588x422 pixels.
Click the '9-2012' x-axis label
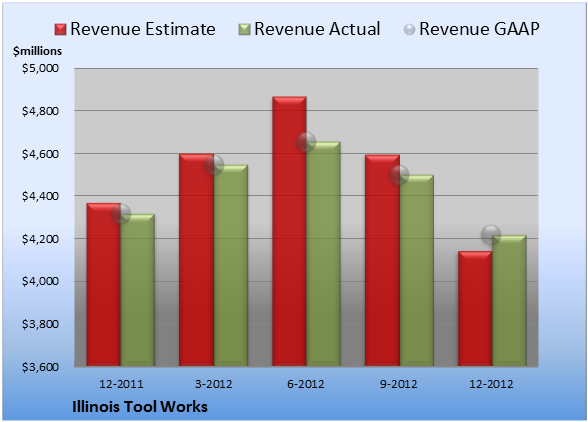(399, 384)
